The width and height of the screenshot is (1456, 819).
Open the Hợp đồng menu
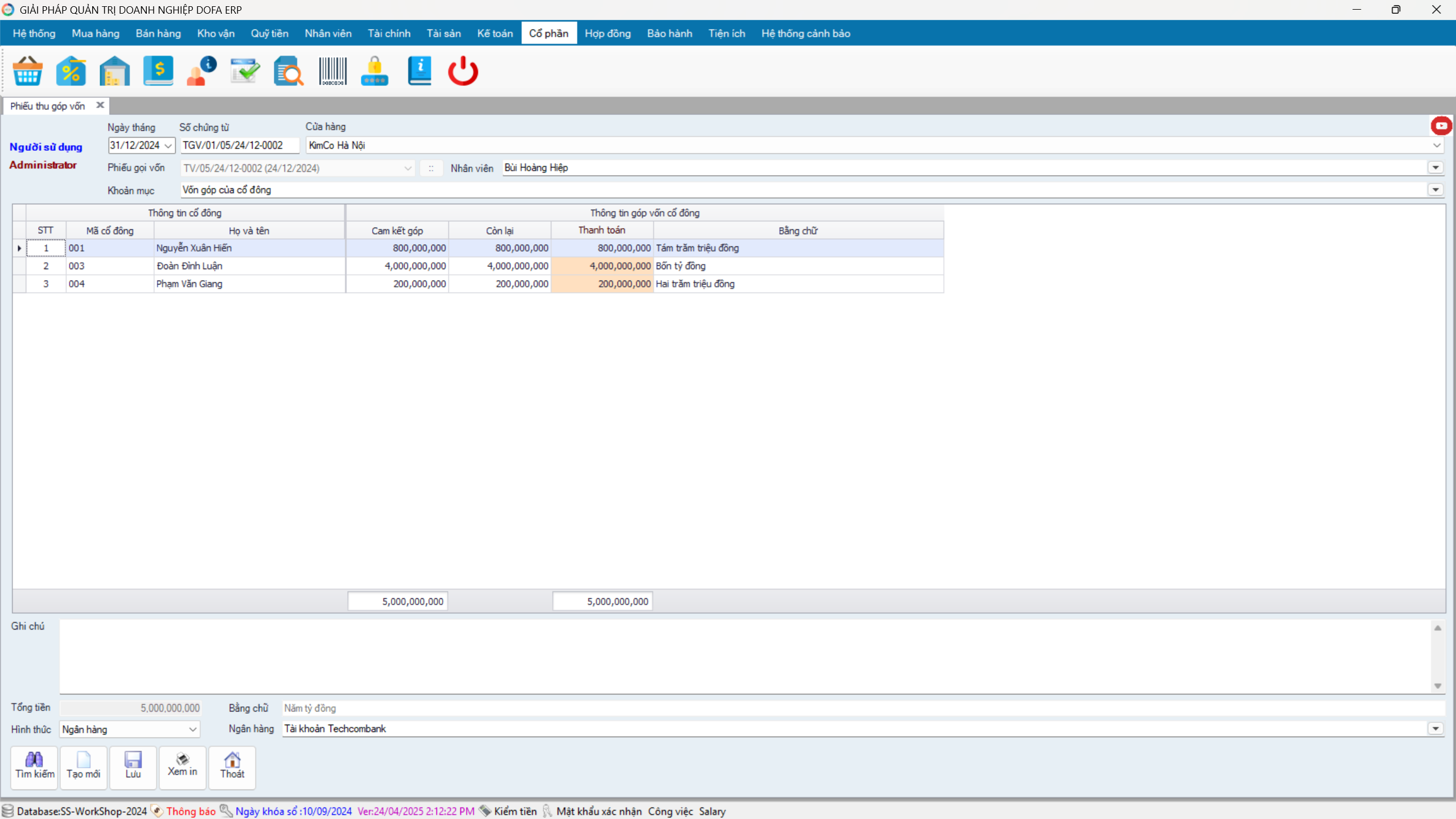click(x=608, y=34)
